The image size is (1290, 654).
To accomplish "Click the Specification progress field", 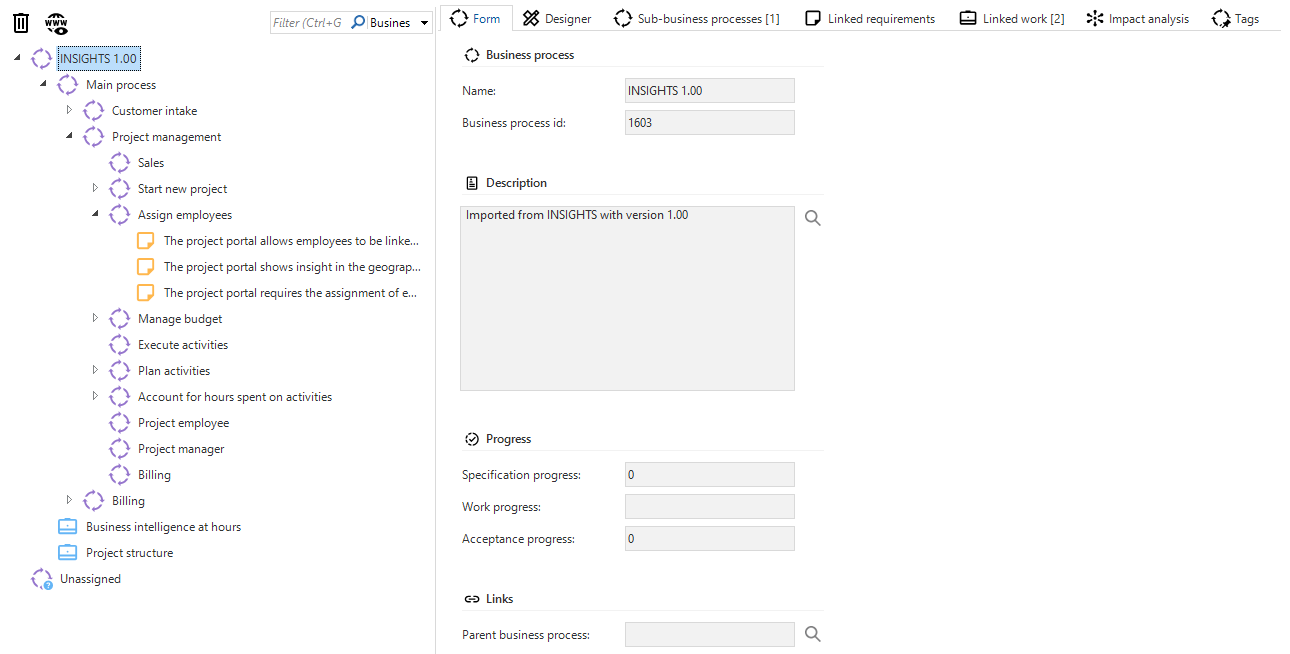I will [709, 475].
